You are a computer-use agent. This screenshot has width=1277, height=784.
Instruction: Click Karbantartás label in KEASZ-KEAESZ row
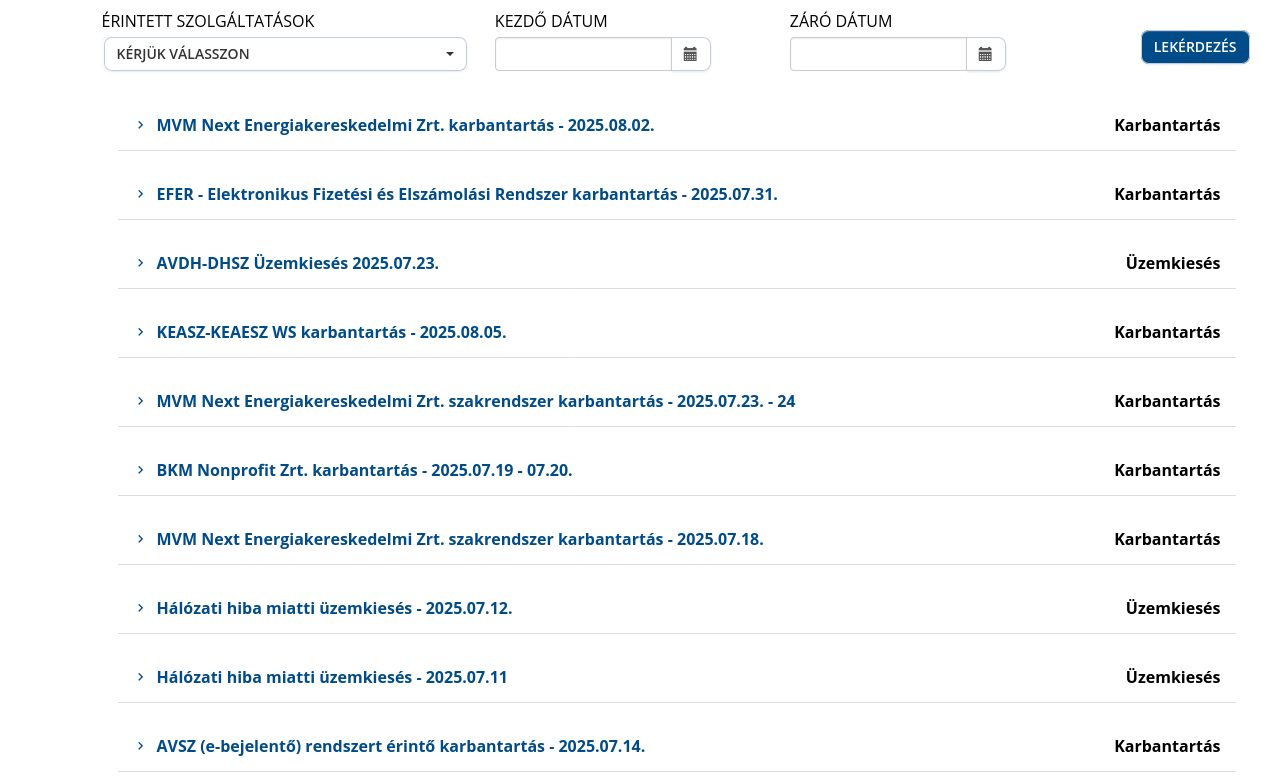[1167, 332]
